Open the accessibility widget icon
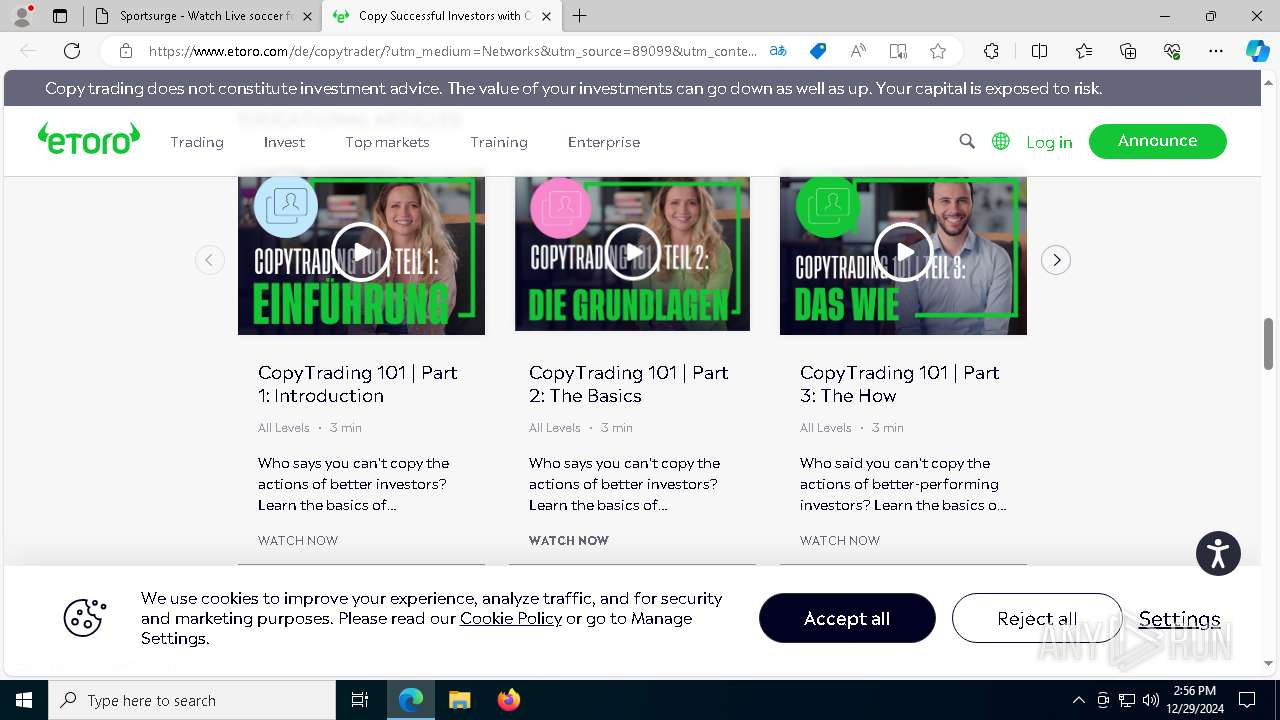 1218,553
